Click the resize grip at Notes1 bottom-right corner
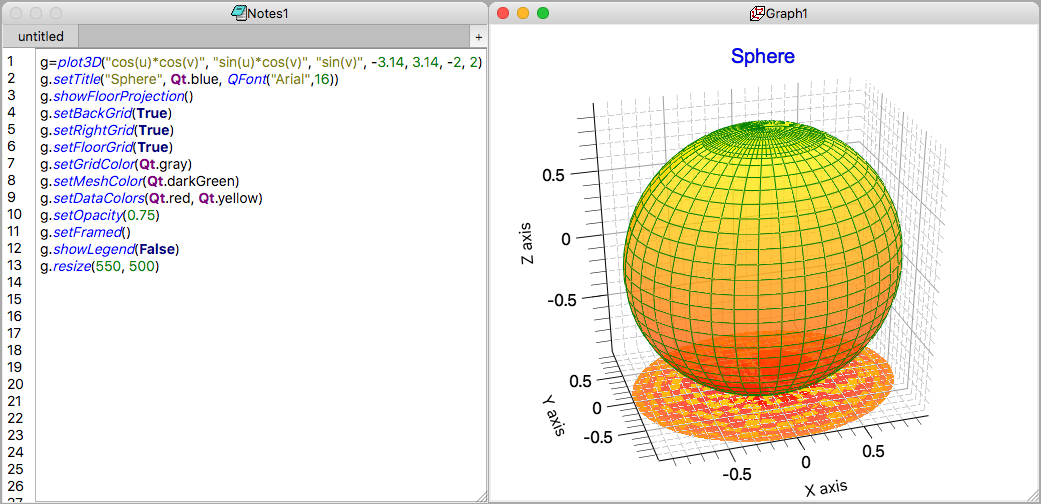This screenshot has height=504, width=1041. pos(481,497)
